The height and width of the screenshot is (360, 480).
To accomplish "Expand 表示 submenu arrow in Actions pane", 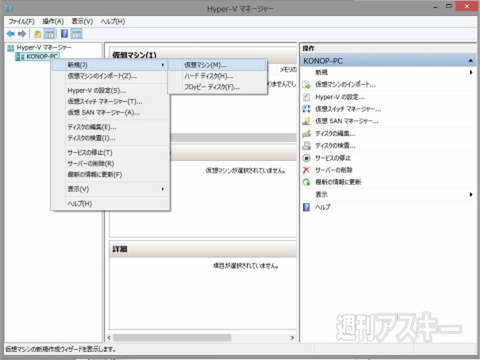I will coord(471,194).
